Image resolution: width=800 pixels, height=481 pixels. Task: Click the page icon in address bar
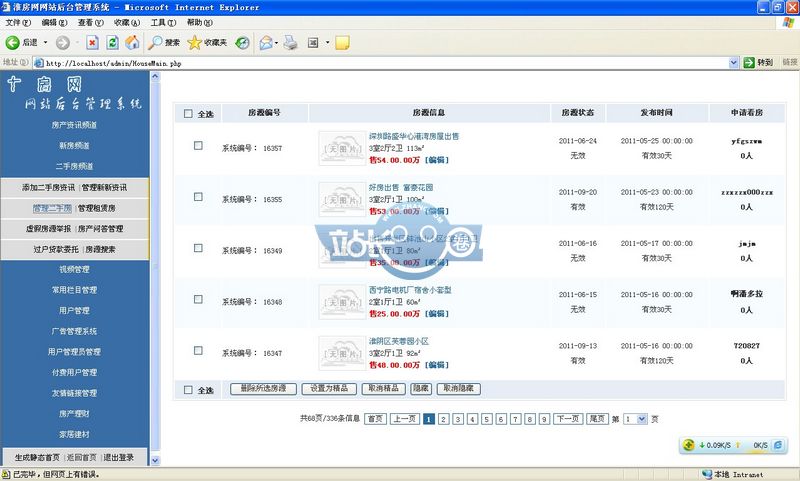pyautogui.click(x=38, y=63)
